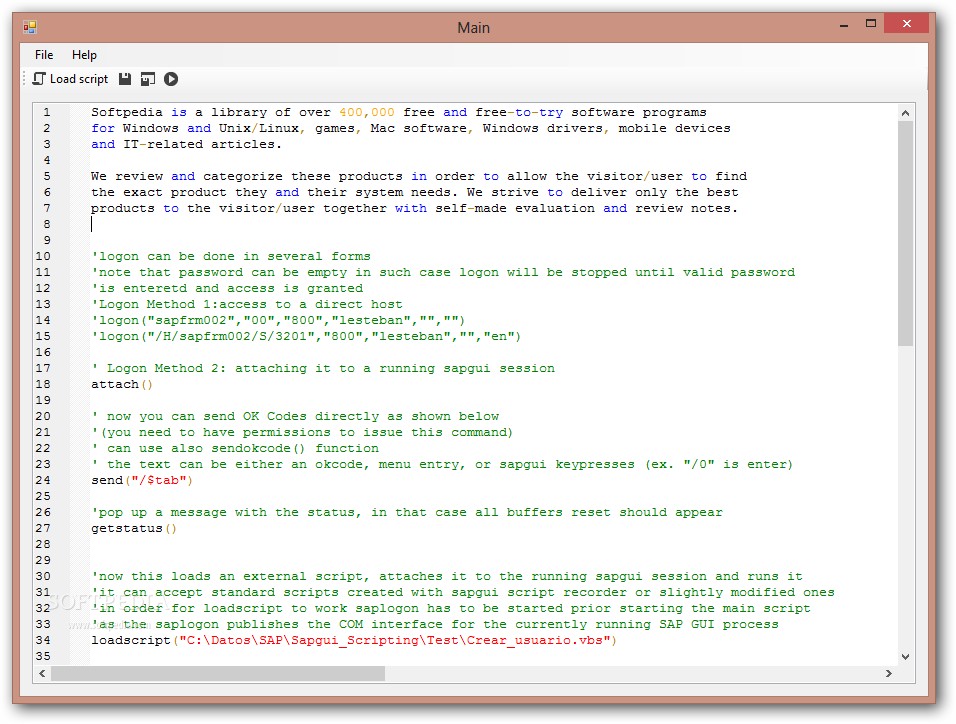Click the horizontal scrollbar left arrow

[x=42, y=673]
